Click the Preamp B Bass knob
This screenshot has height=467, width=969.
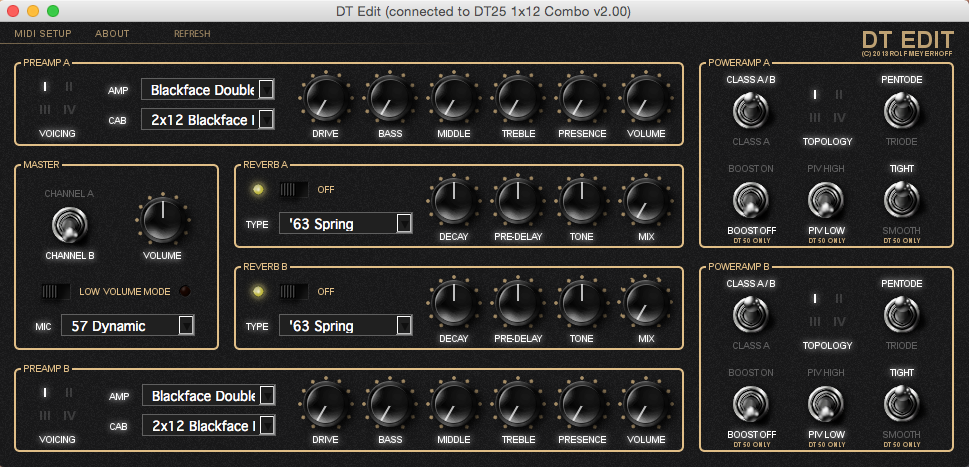[x=389, y=403]
